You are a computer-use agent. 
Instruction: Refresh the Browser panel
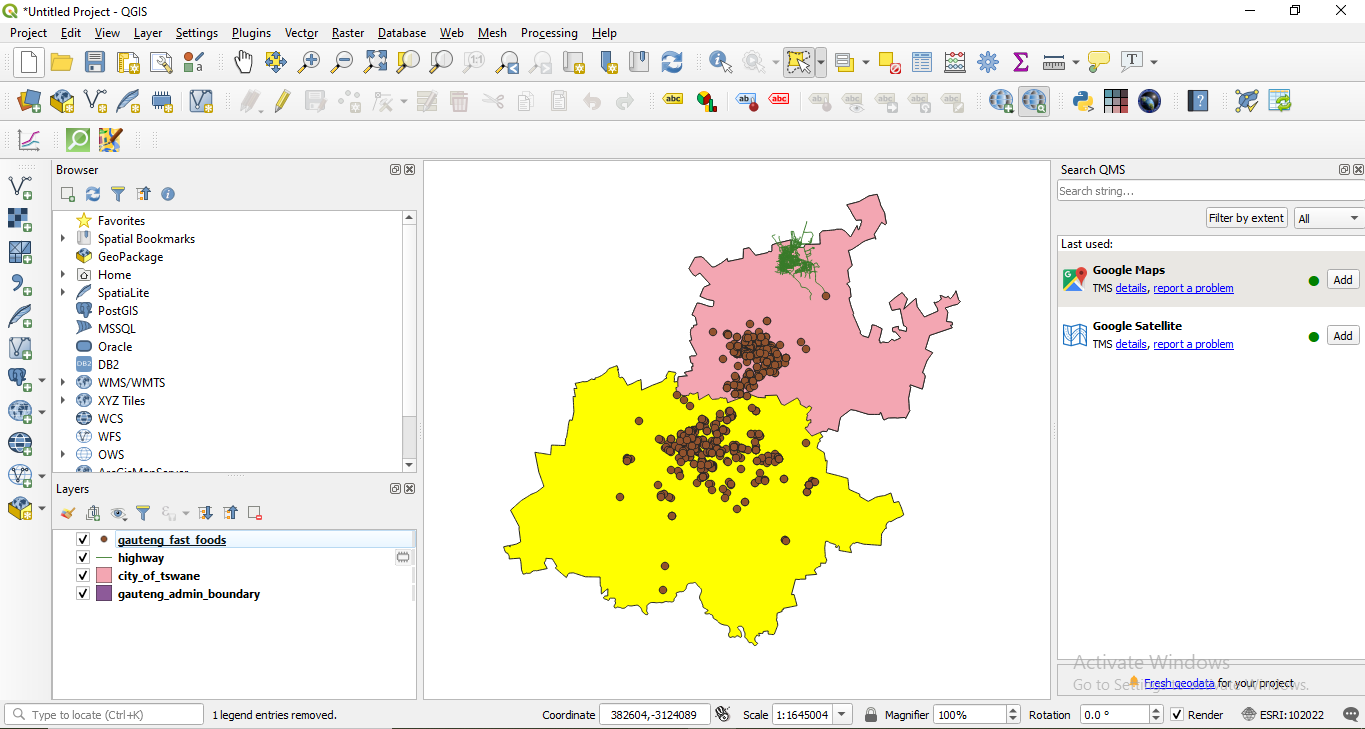click(x=93, y=194)
